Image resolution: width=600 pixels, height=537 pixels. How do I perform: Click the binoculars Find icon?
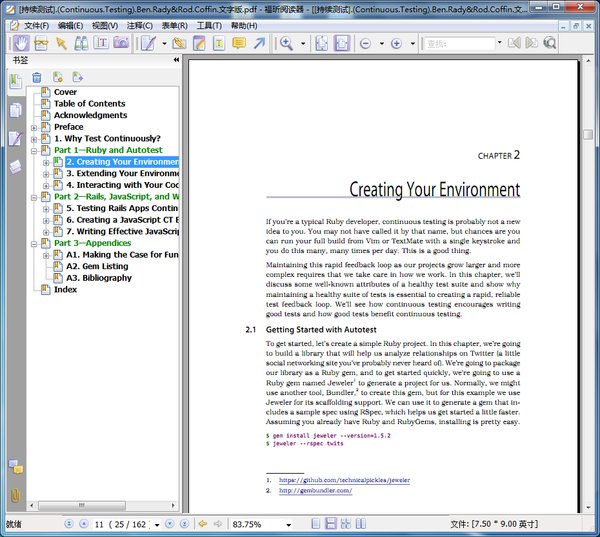click(x=81, y=43)
